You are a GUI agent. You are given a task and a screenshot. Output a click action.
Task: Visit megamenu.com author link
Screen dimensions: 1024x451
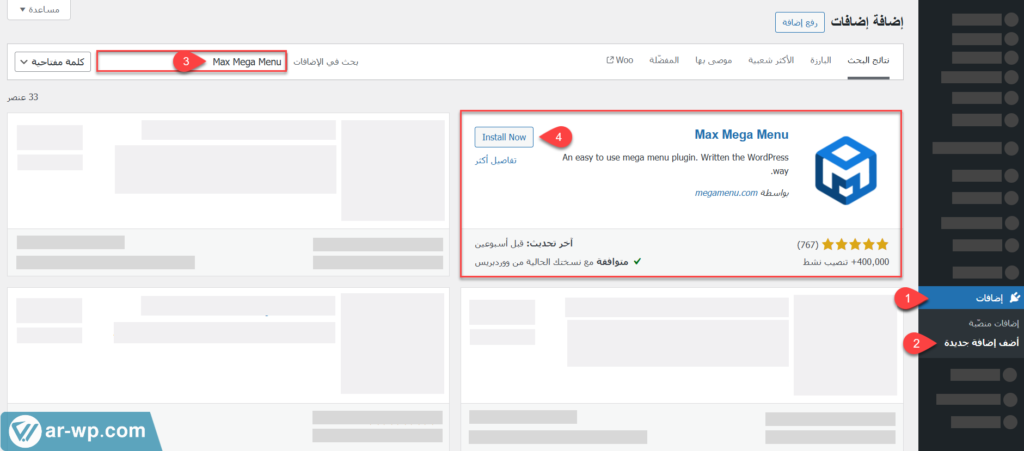[726, 193]
